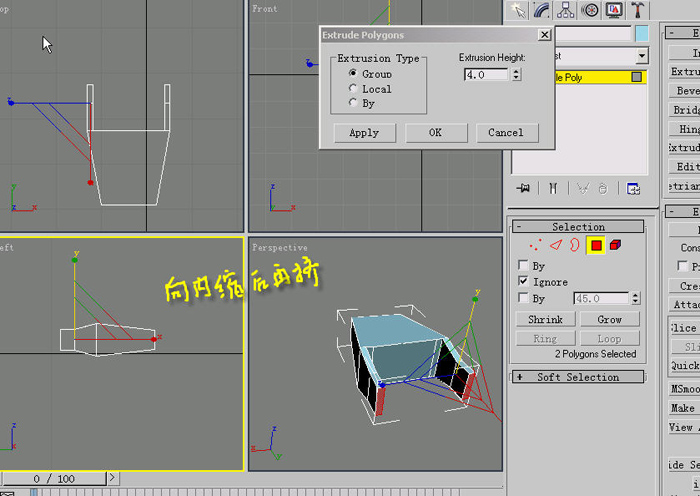Click the Bridge button on right panel
Screen dimensions: 700x496
pos(684,110)
